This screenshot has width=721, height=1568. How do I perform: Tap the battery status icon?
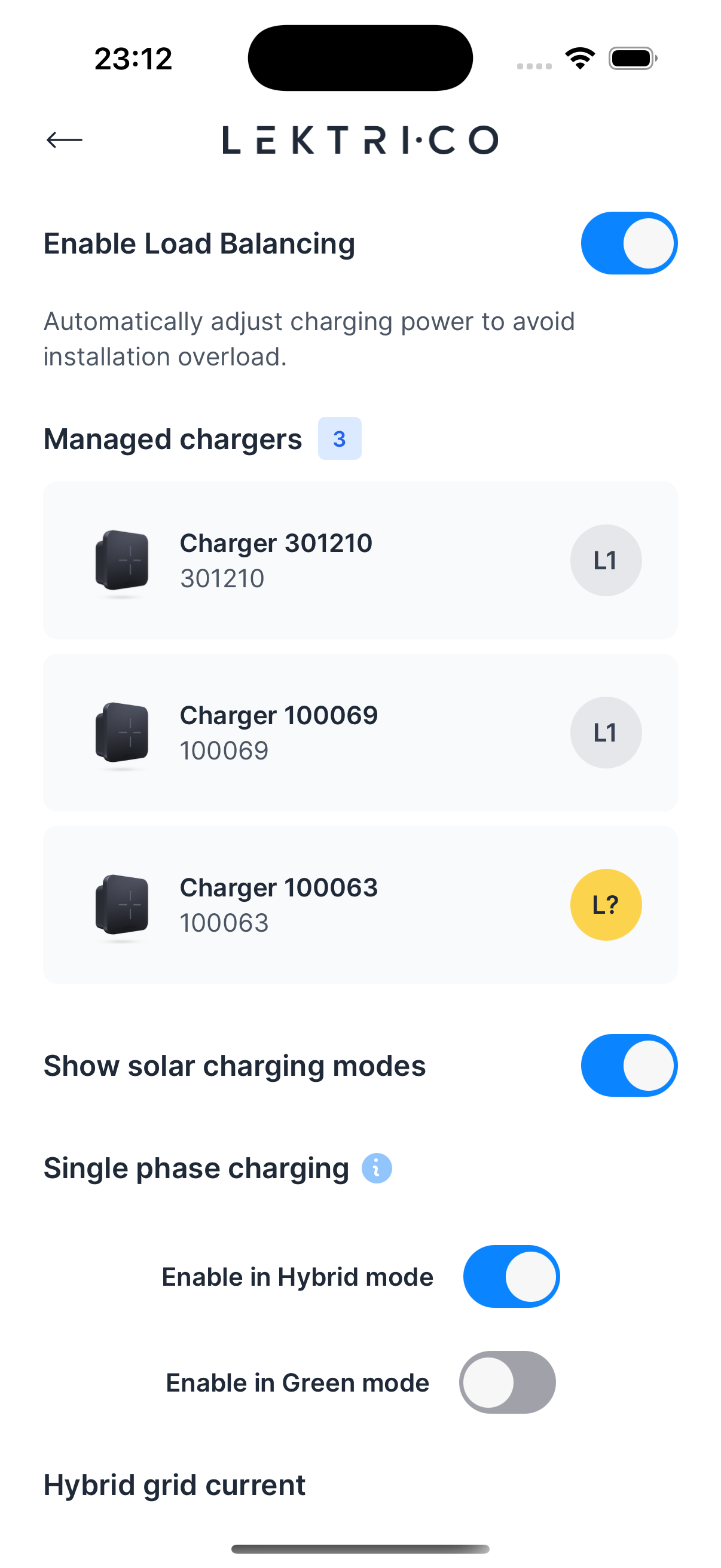[632, 59]
